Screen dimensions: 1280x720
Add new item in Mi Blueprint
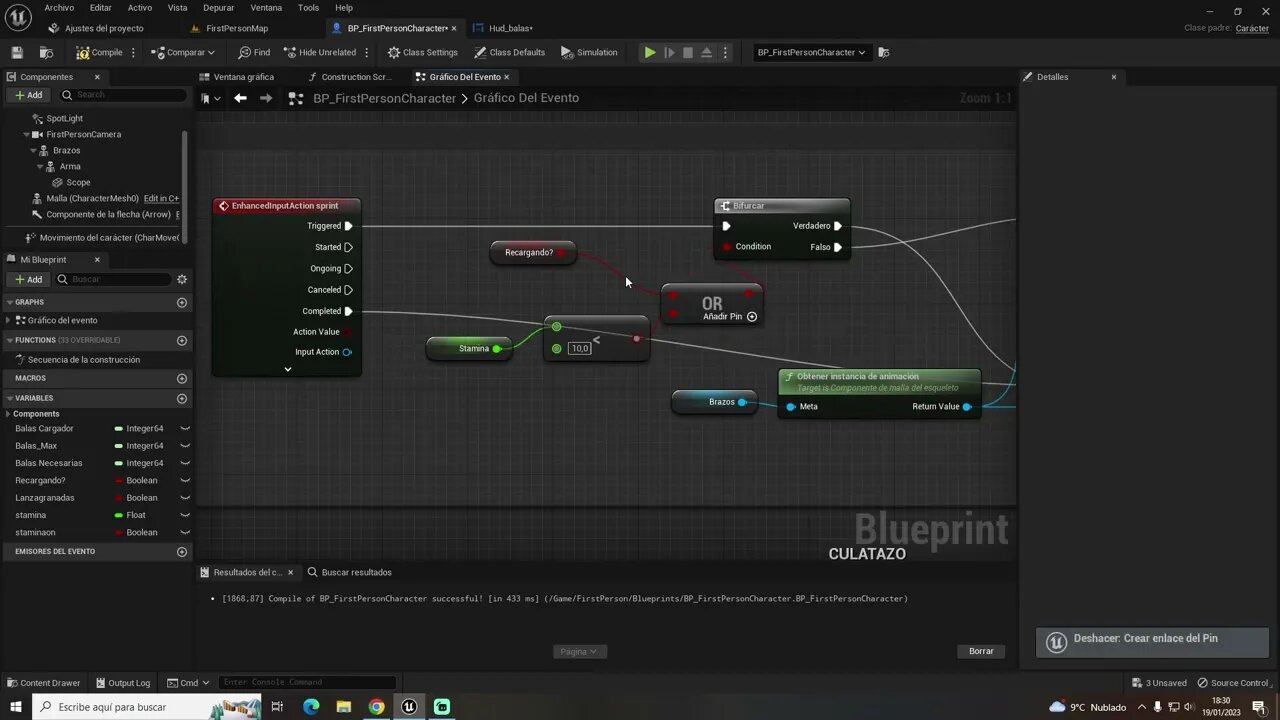point(29,279)
